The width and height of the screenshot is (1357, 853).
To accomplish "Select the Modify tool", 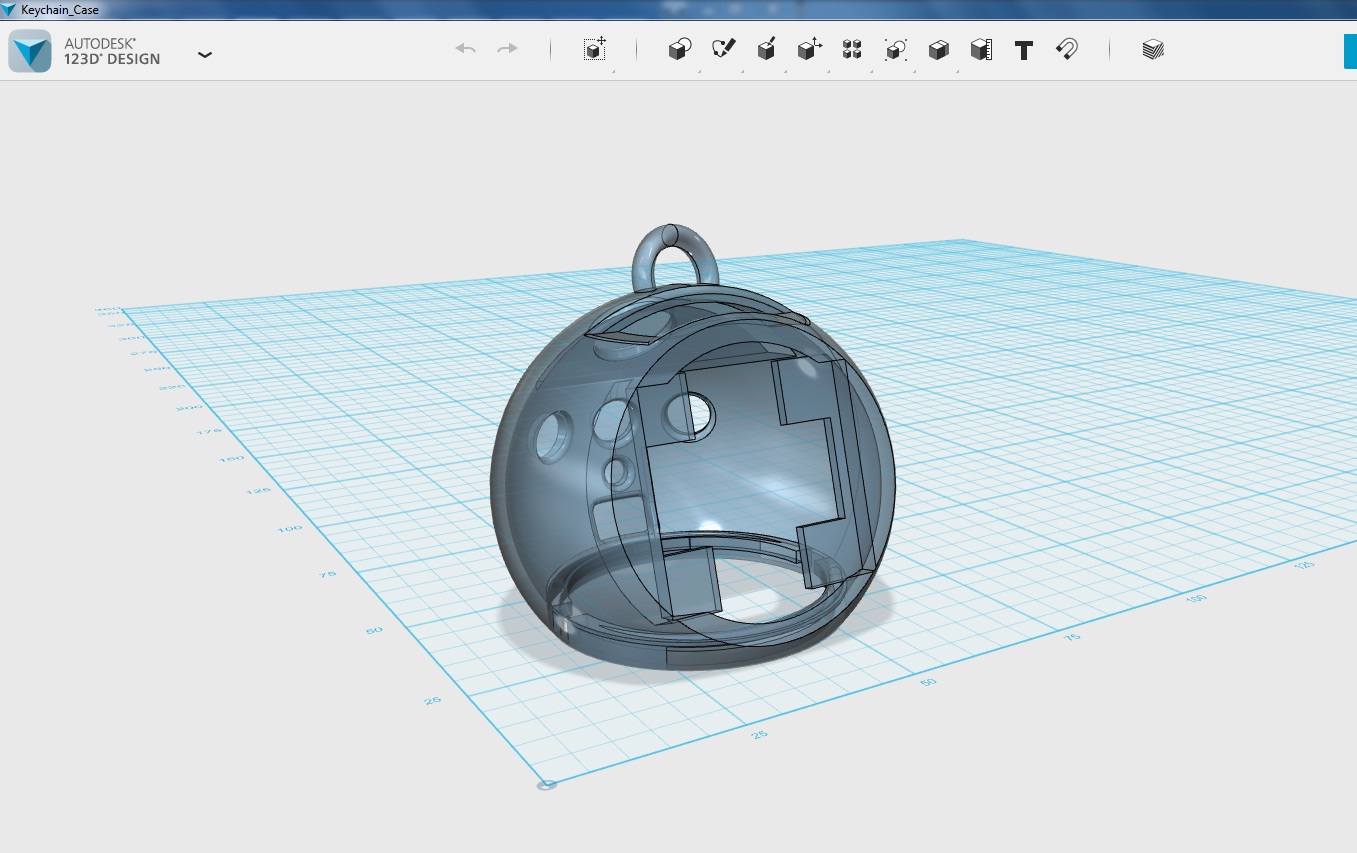I will coord(809,48).
